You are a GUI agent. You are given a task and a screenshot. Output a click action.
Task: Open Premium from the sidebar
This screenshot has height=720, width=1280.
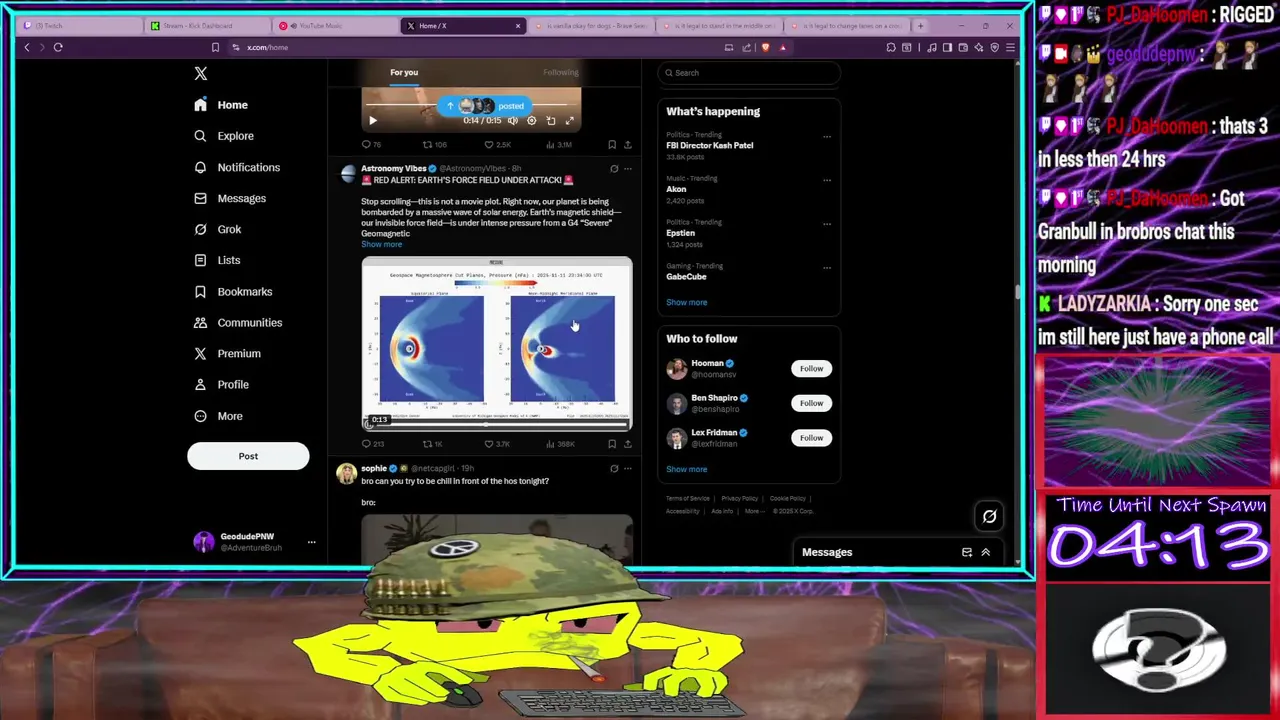pos(228,353)
